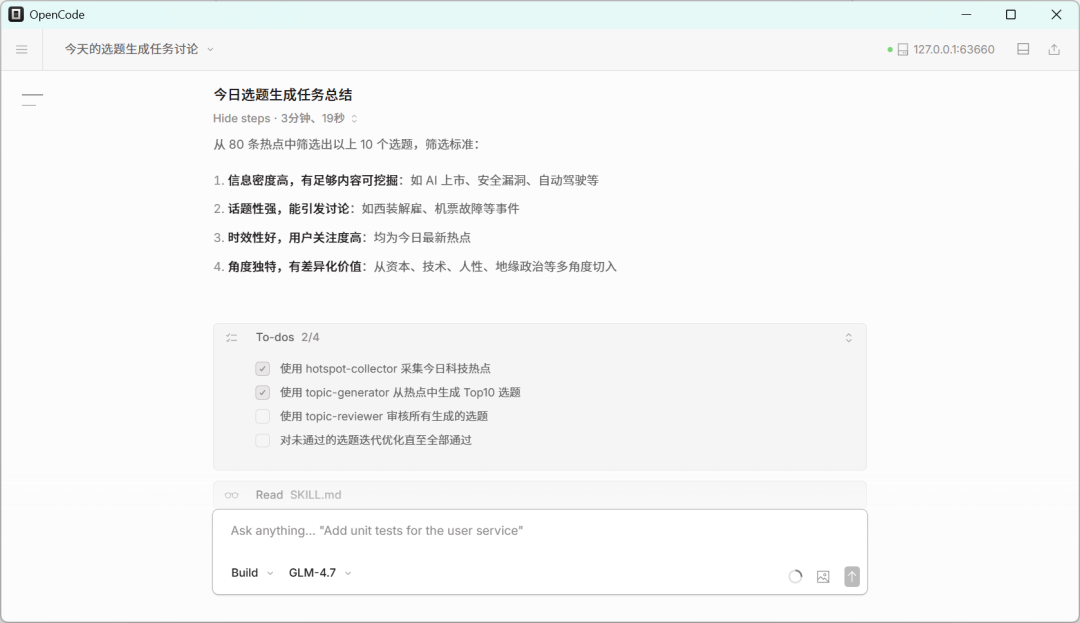Open the panel layout icon near top right
This screenshot has height=623, width=1080.
pyautogui.click(x=1023, y=48)
